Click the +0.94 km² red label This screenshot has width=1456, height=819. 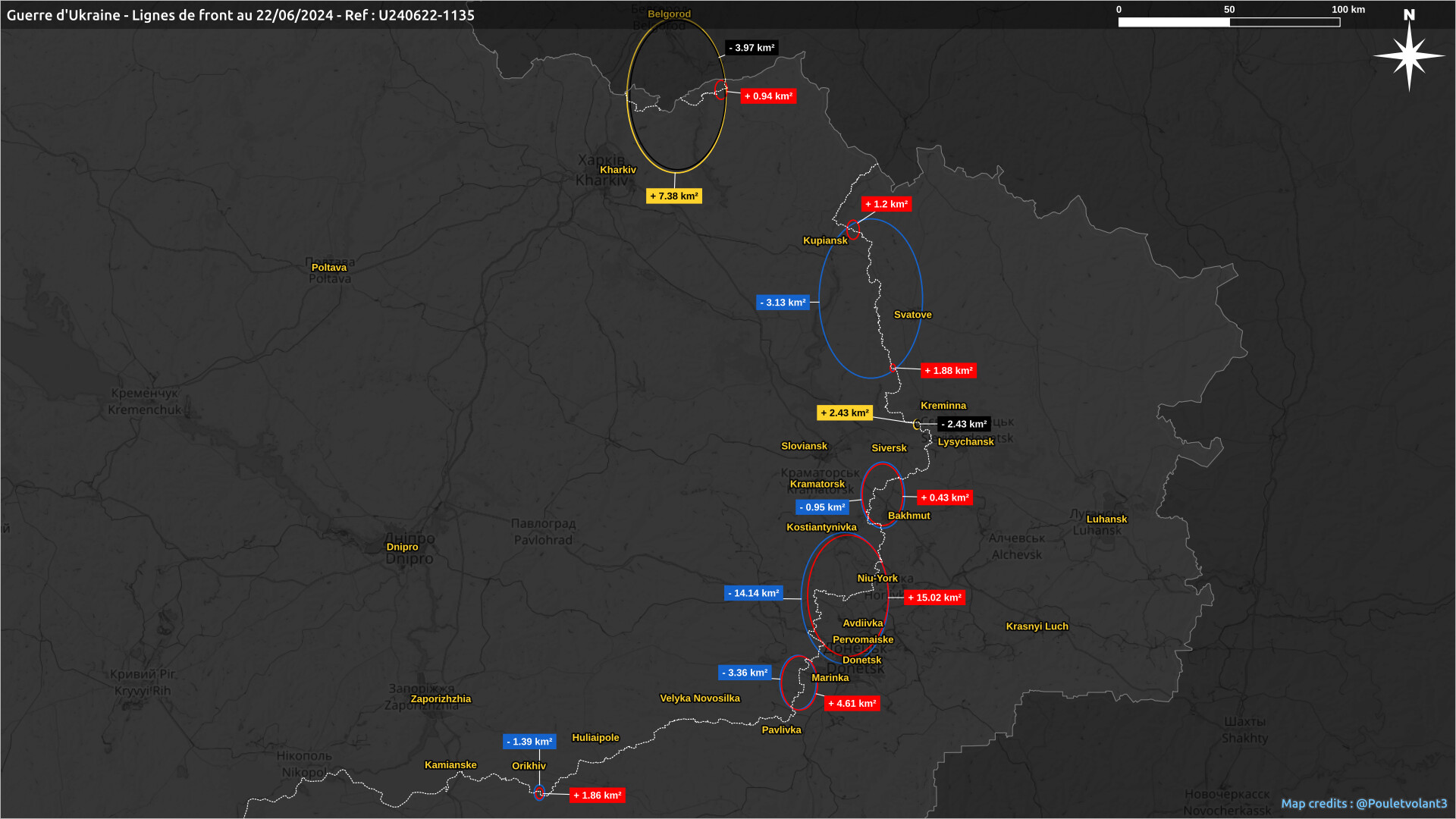pyautogui.click(x=768, y=96)
